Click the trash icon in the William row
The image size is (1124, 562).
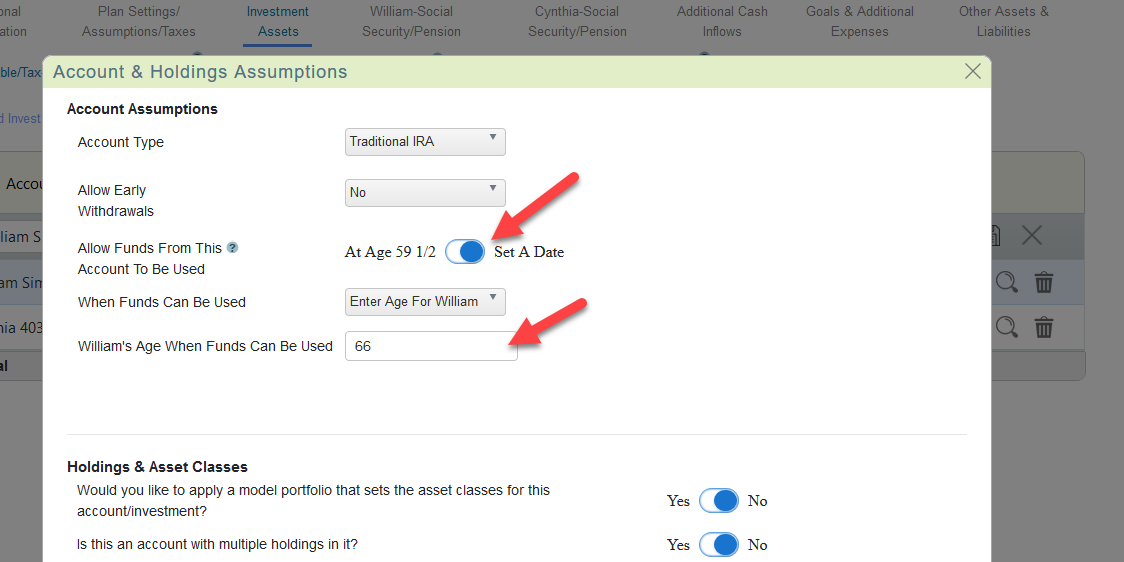pos(1044,282)
